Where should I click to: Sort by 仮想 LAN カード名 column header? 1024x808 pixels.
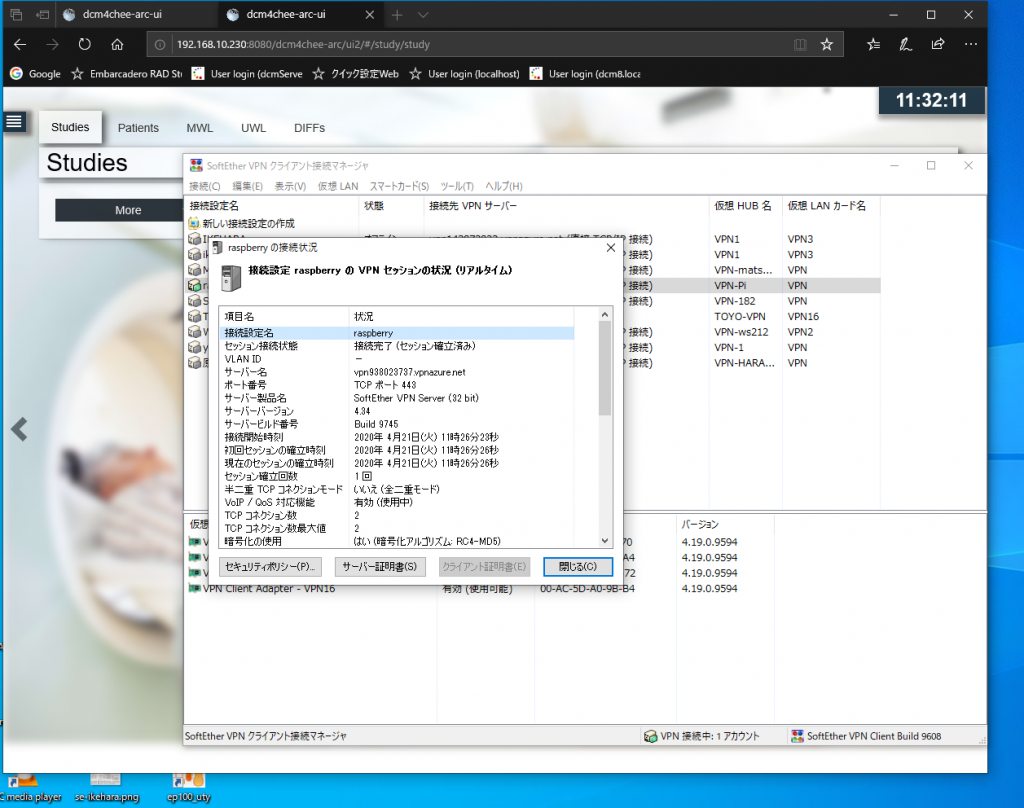pos(831,206)
